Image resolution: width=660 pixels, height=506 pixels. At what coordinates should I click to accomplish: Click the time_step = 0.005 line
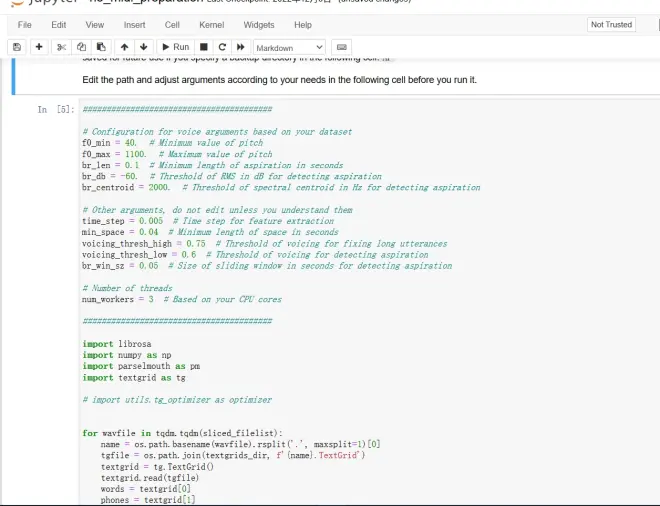pyautogui.click(x=208, y=221)
